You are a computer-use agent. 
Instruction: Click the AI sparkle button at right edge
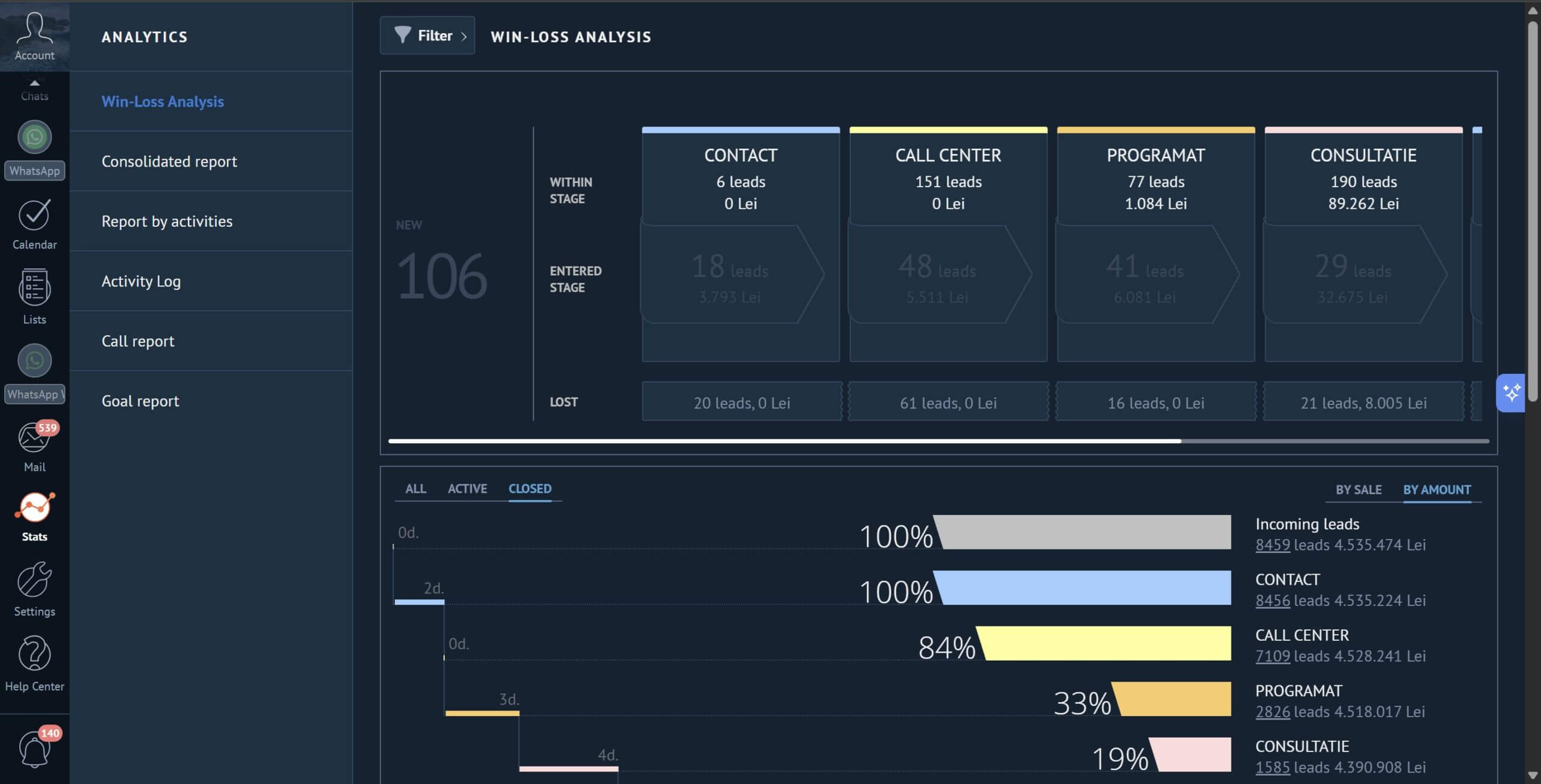coord(1511,393)
